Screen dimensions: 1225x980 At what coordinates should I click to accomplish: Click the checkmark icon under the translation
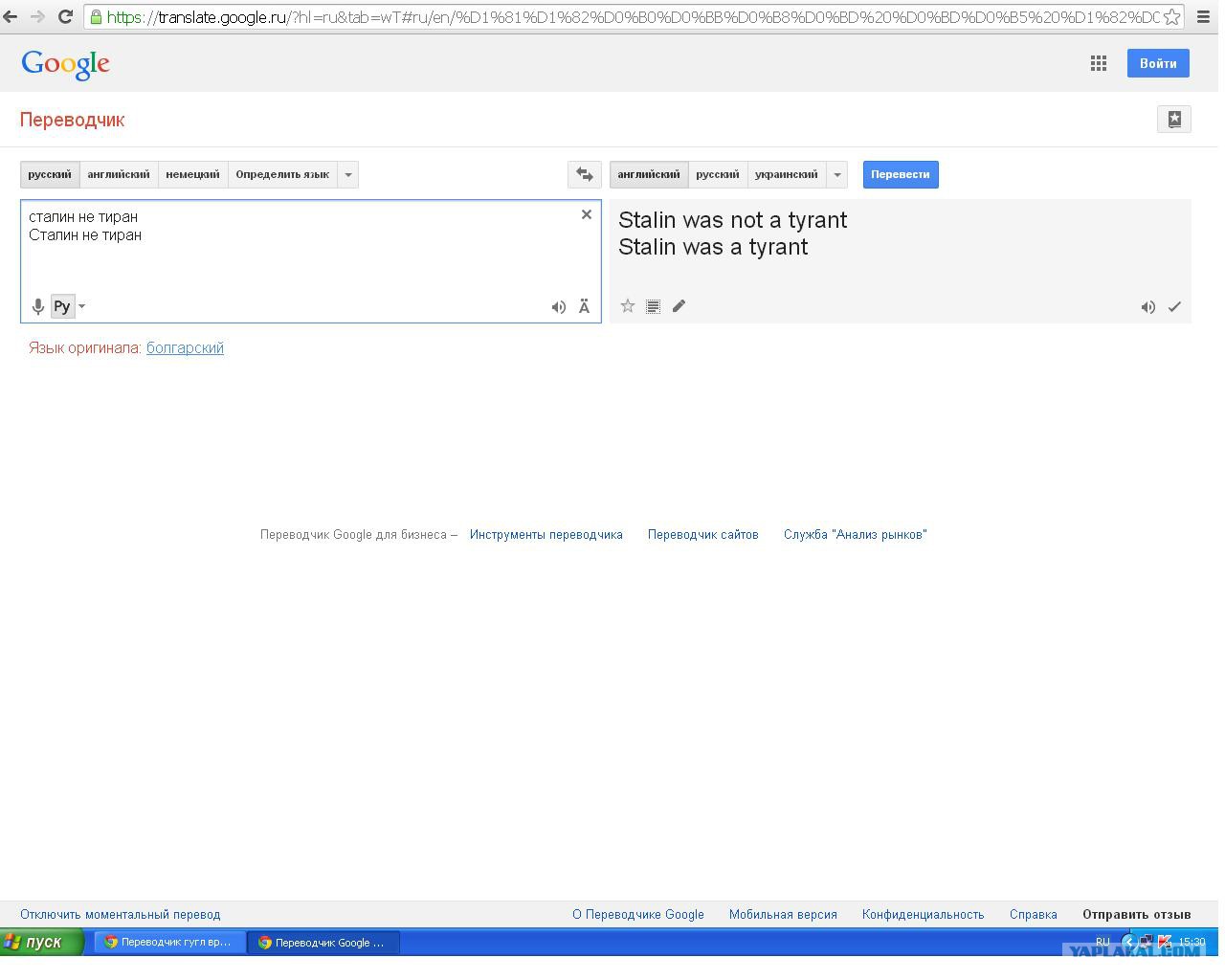pyautogui.click(x=1174, y=307)
